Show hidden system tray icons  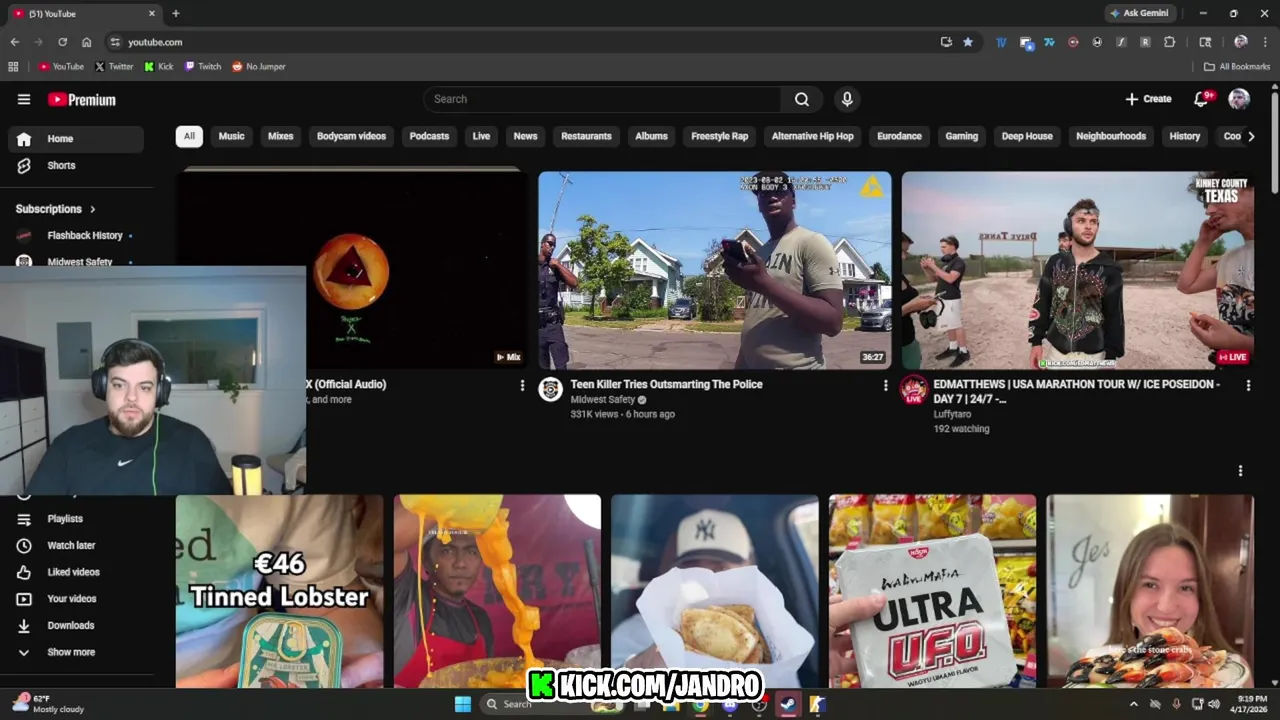point(1134,704)
